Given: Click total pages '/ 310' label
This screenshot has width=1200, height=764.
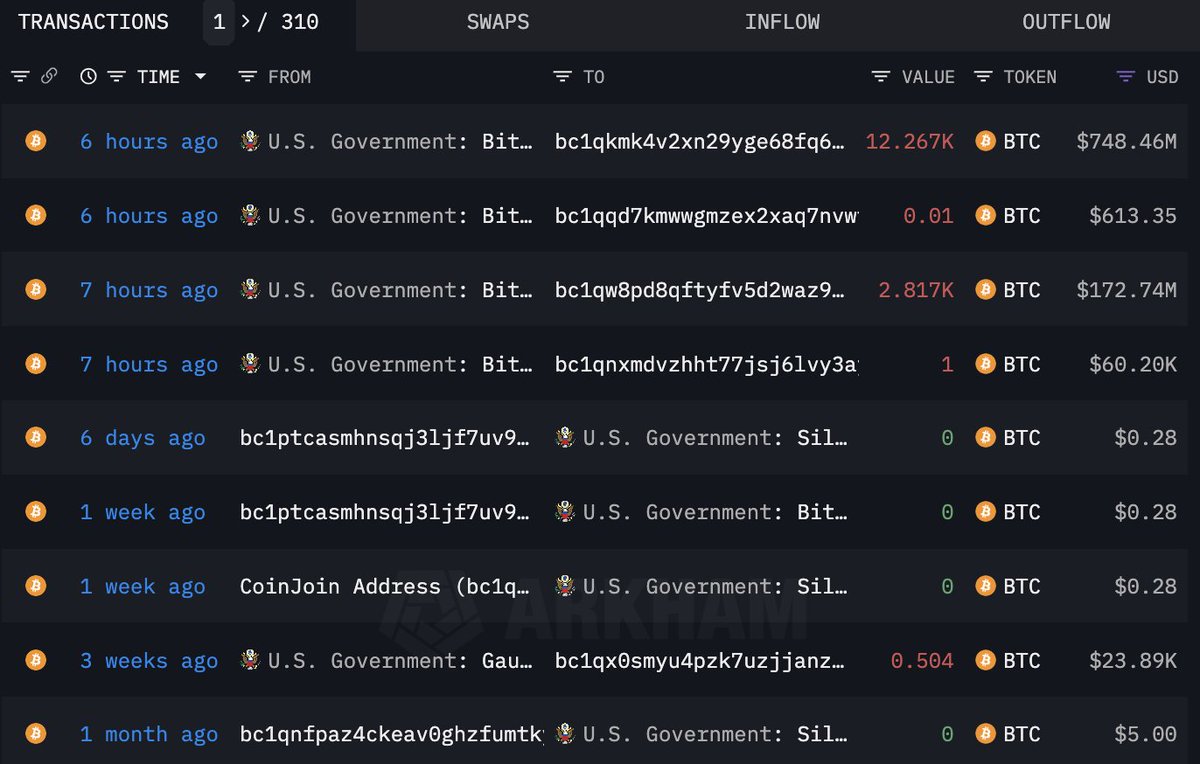Looking at the screenshot, I should click(x=289, y=22).
